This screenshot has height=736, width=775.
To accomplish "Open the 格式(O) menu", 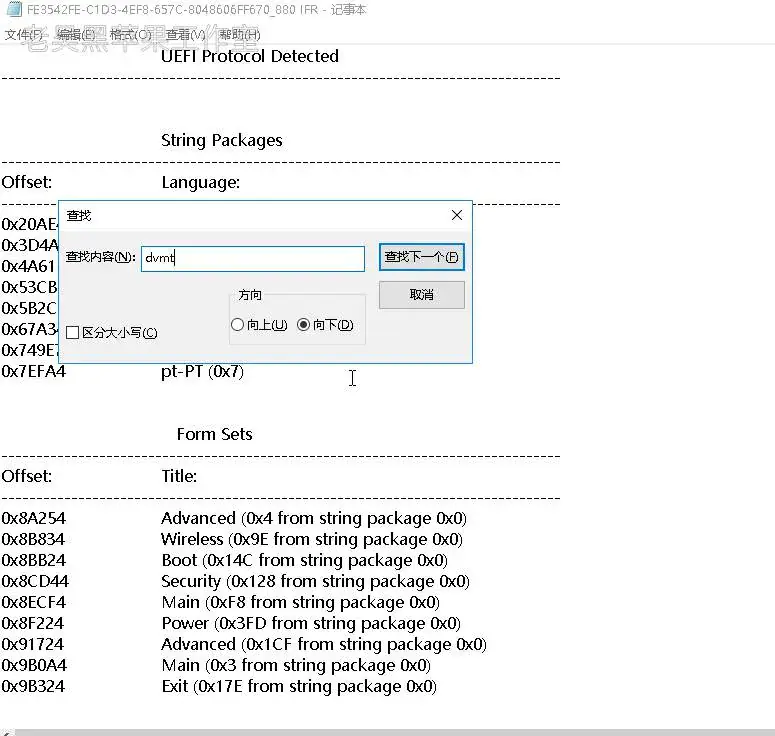I will coord(130,35).
